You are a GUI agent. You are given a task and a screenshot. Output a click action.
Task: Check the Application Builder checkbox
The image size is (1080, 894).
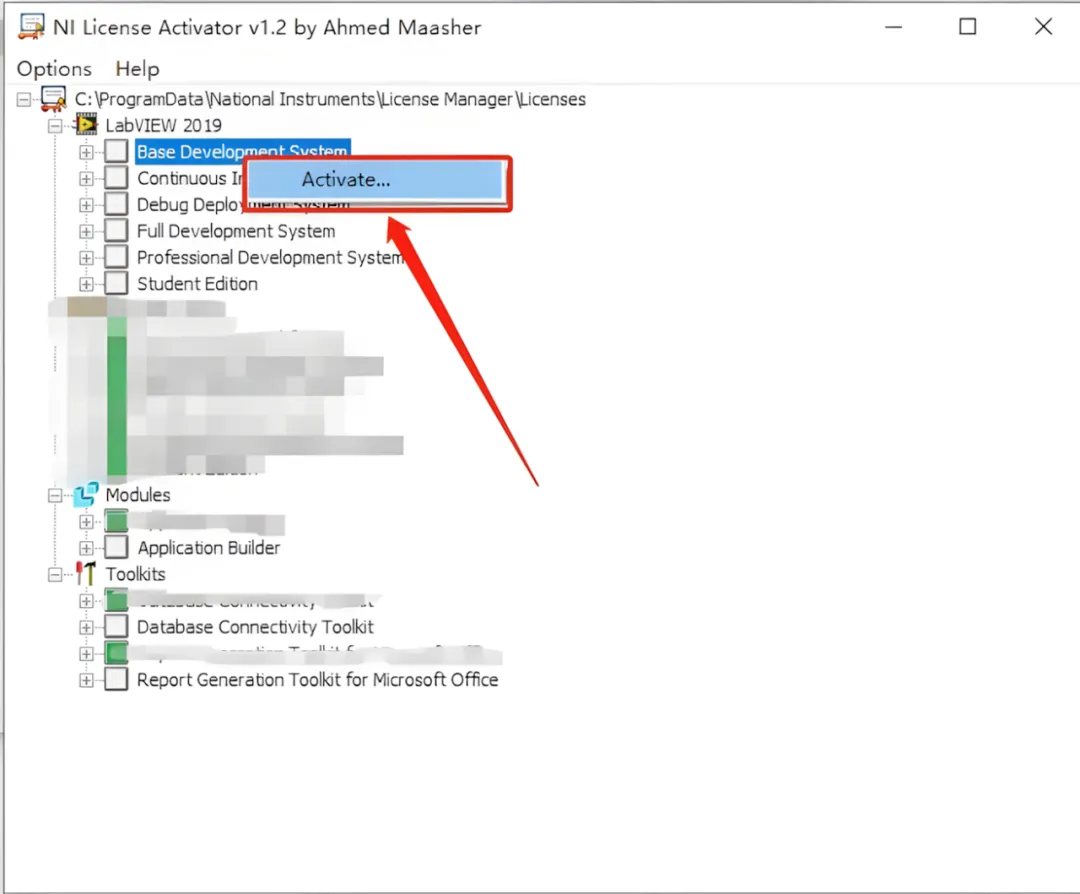(x=116, y=548)
